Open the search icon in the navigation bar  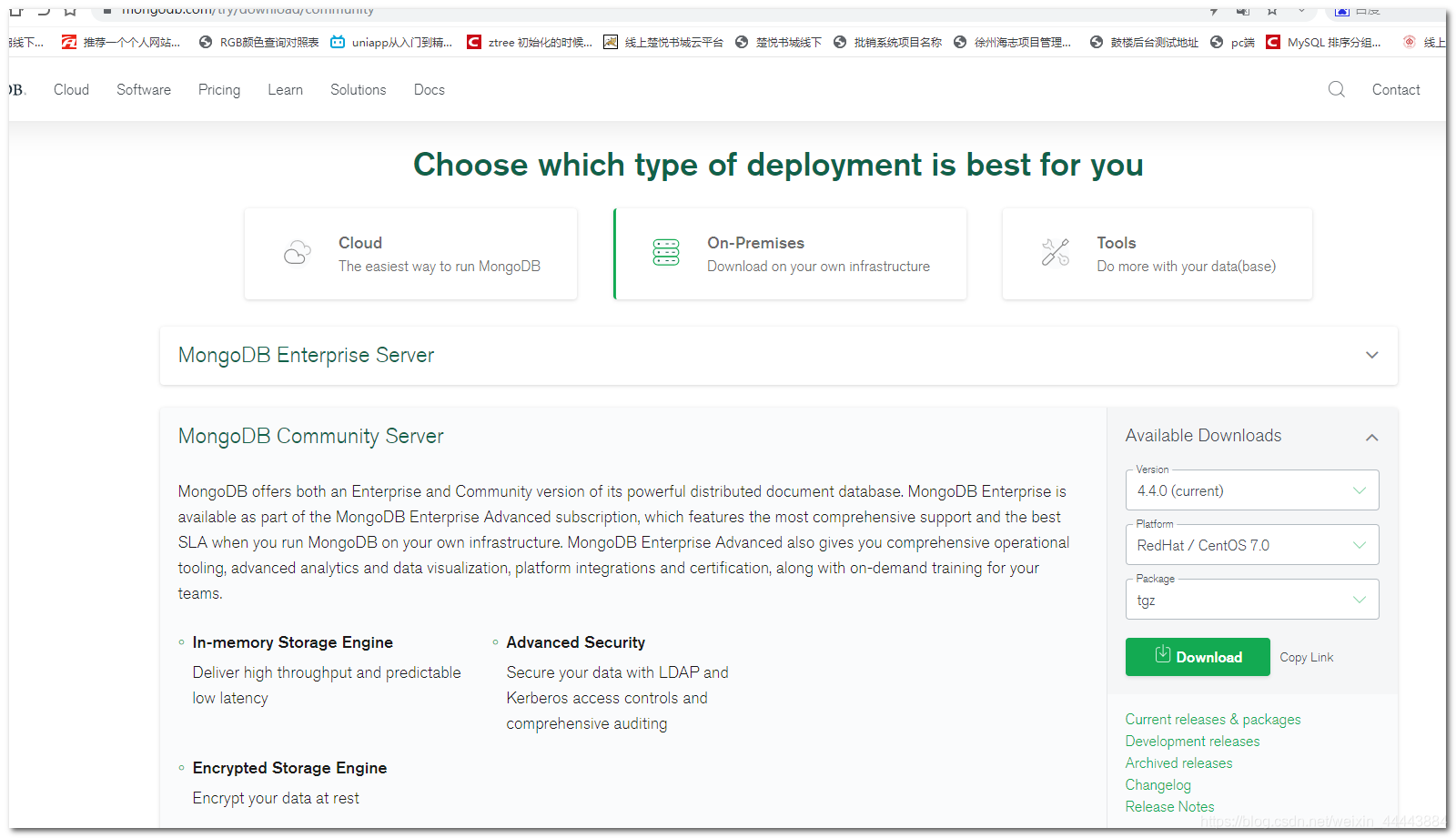(x=1336, y=89)
